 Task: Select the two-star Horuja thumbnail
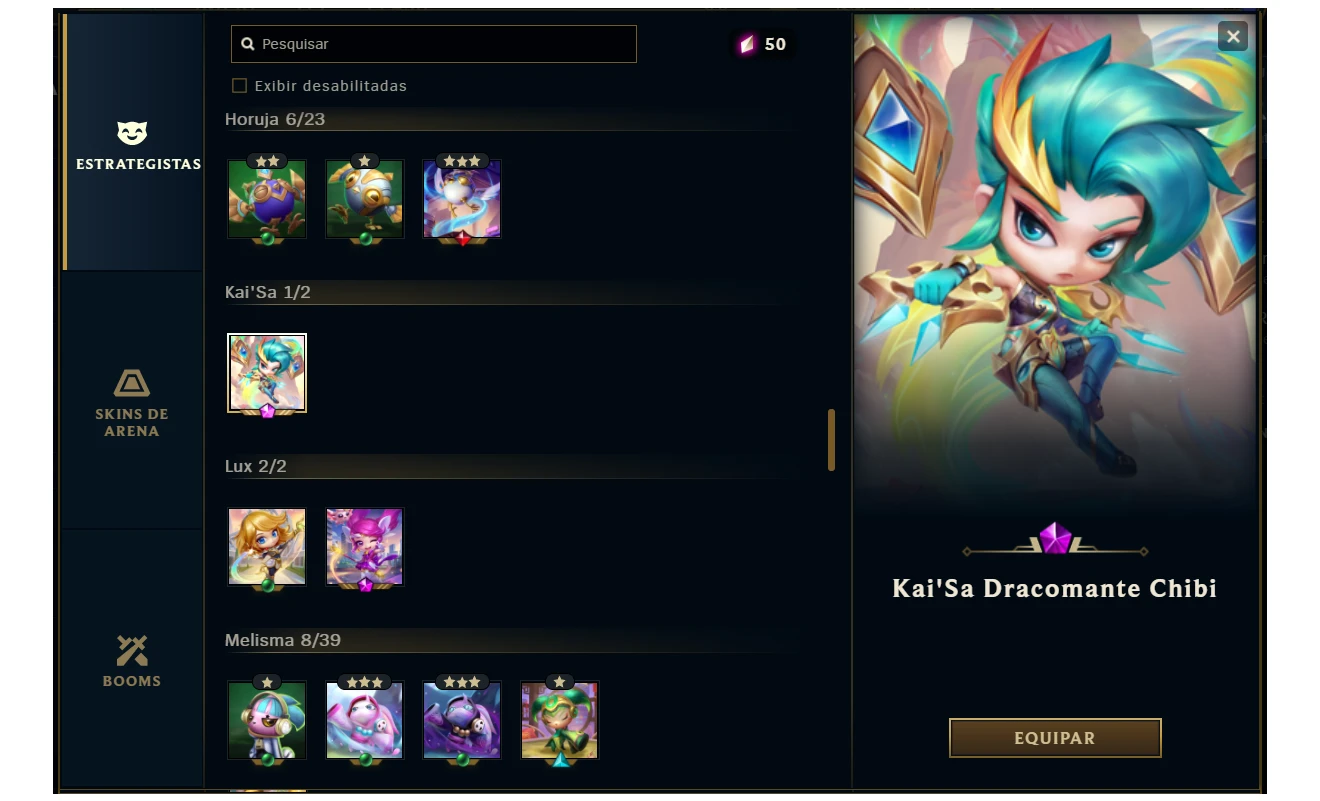(x=267, y=199)
